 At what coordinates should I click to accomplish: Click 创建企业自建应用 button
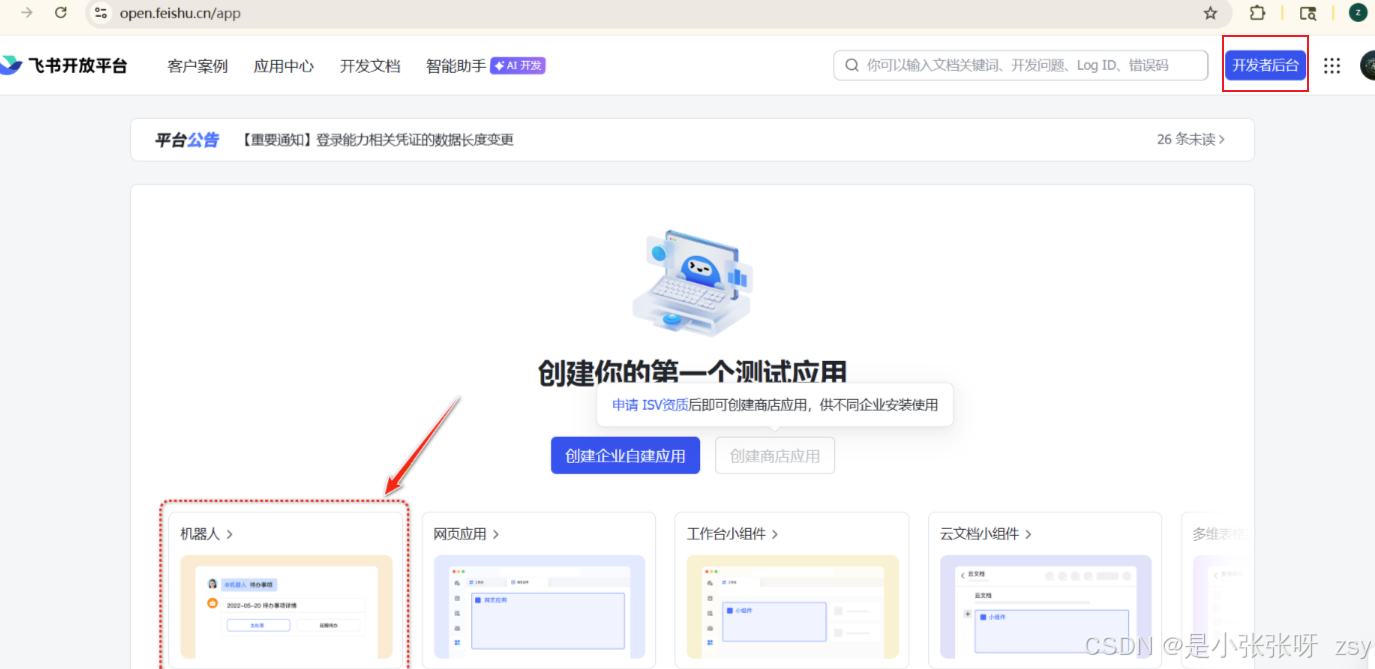coord(625,456)
